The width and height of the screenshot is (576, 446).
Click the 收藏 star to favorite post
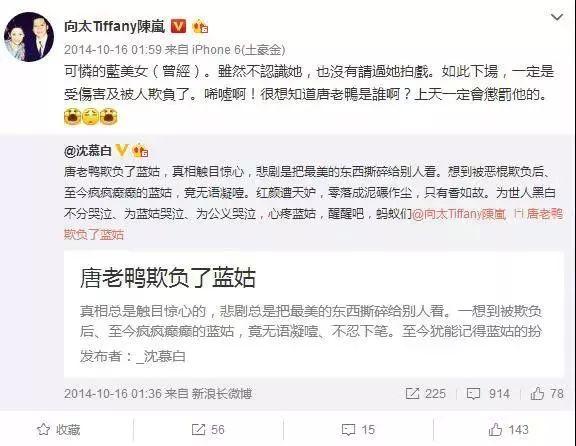59,429
